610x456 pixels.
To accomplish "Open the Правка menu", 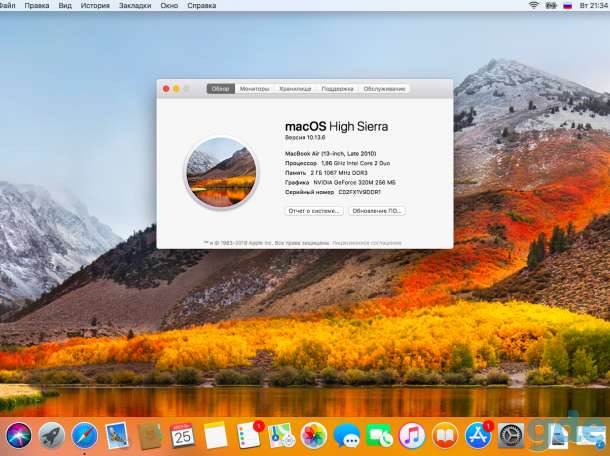I will click(x=37, y=5).
